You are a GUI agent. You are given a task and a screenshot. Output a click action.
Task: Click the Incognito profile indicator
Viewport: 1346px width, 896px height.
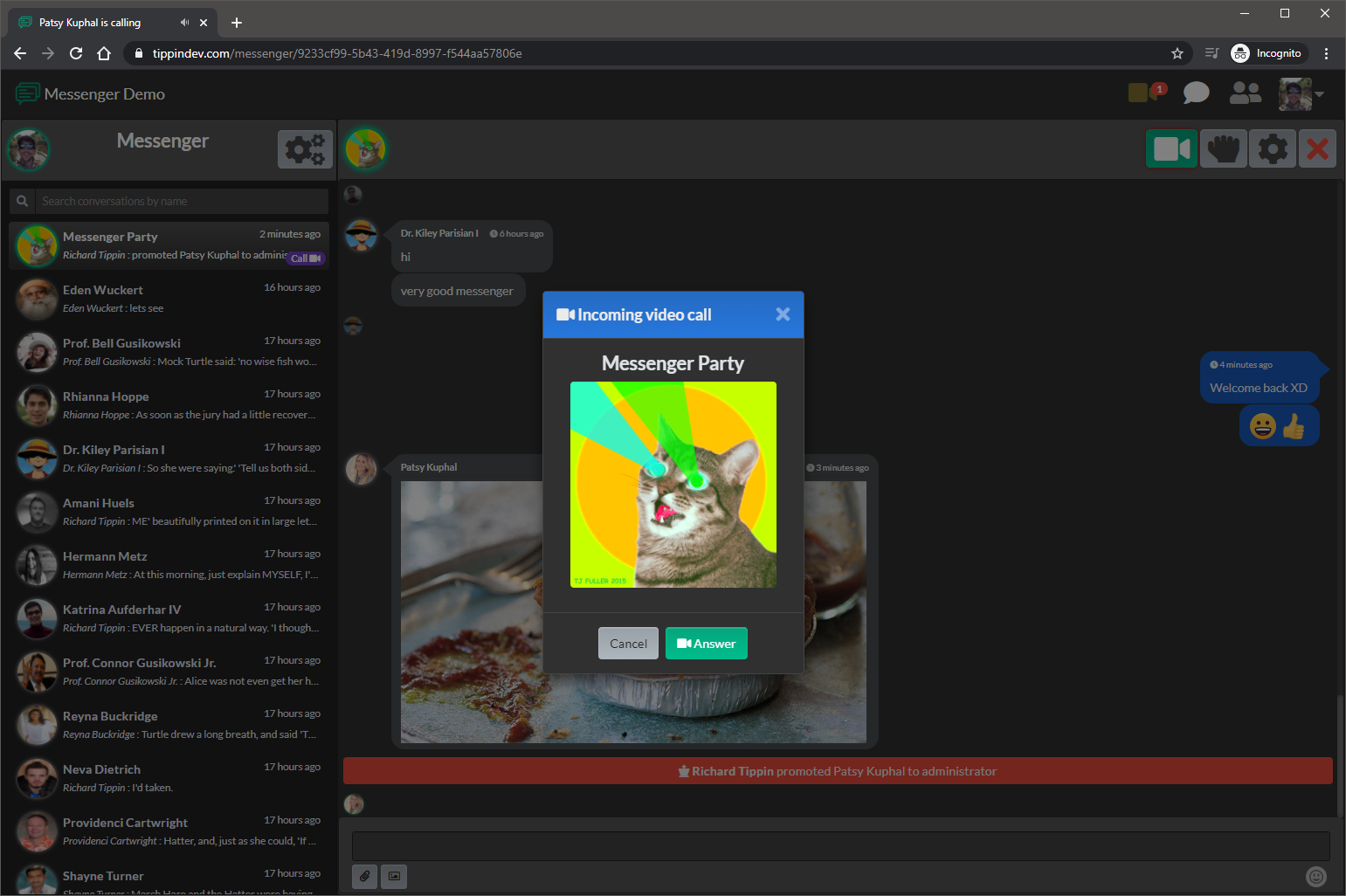(x=1267, y=53)
